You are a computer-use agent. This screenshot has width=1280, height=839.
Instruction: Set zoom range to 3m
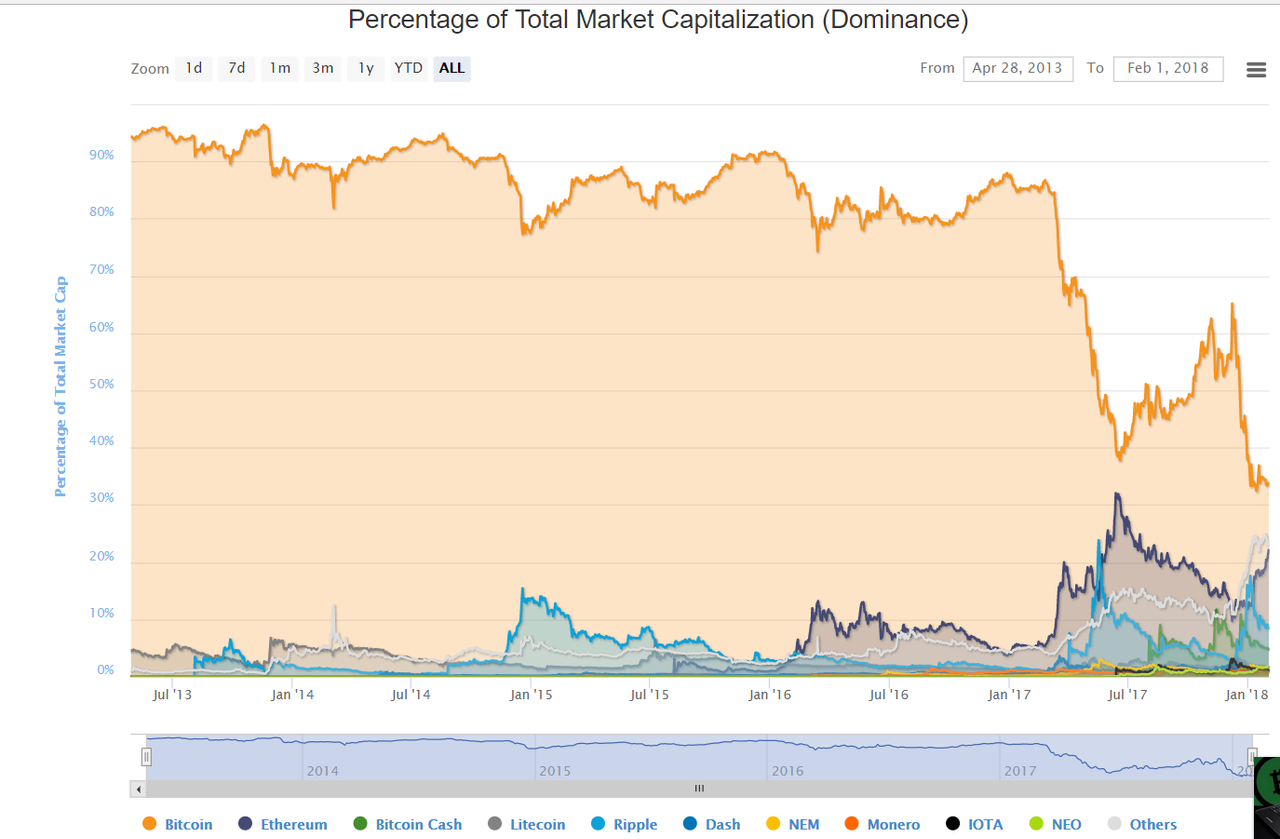coord(322,68)
